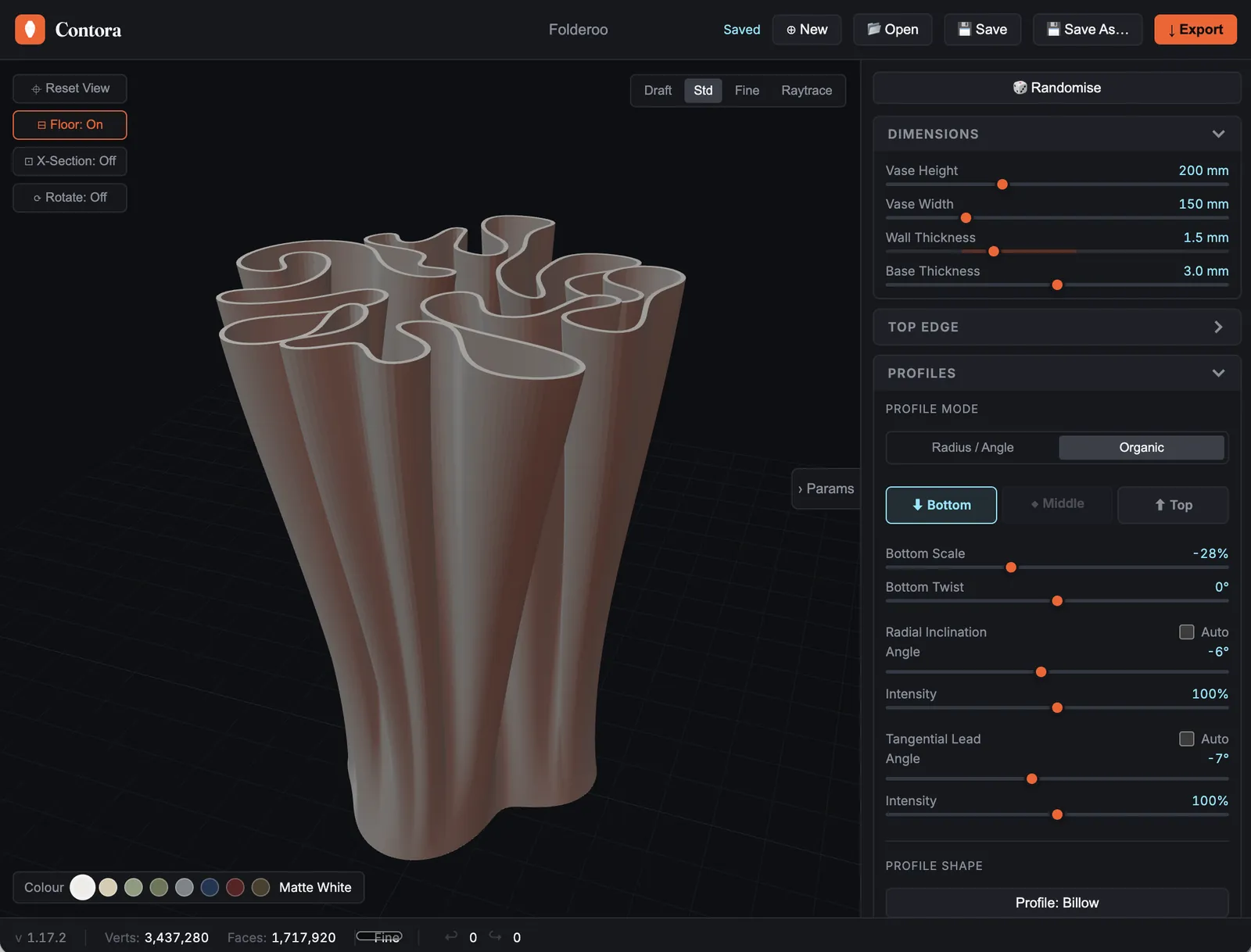Switch to Raytrace render quality
The height and width of the screenshot is (952, 1251).
point(806,91)
